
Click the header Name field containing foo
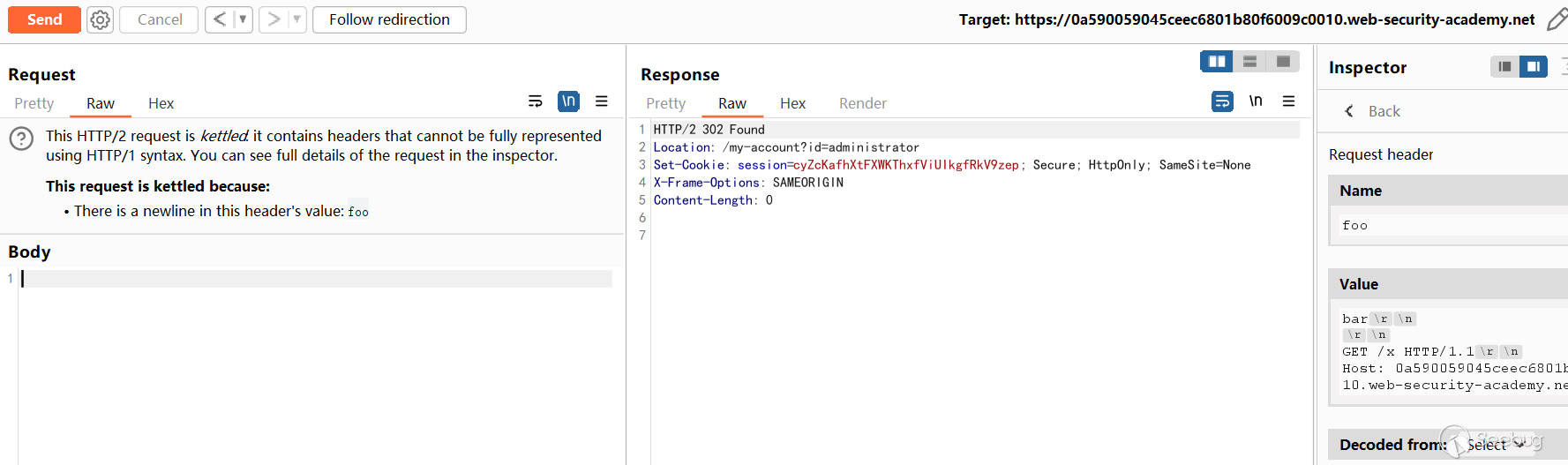1447,226
